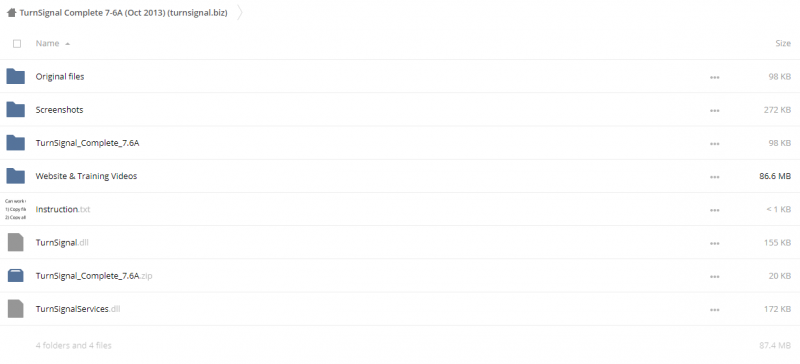The image size is (800, 364).
Task: Click the TurnSignal.dll file icon
Action: [15, 242]
